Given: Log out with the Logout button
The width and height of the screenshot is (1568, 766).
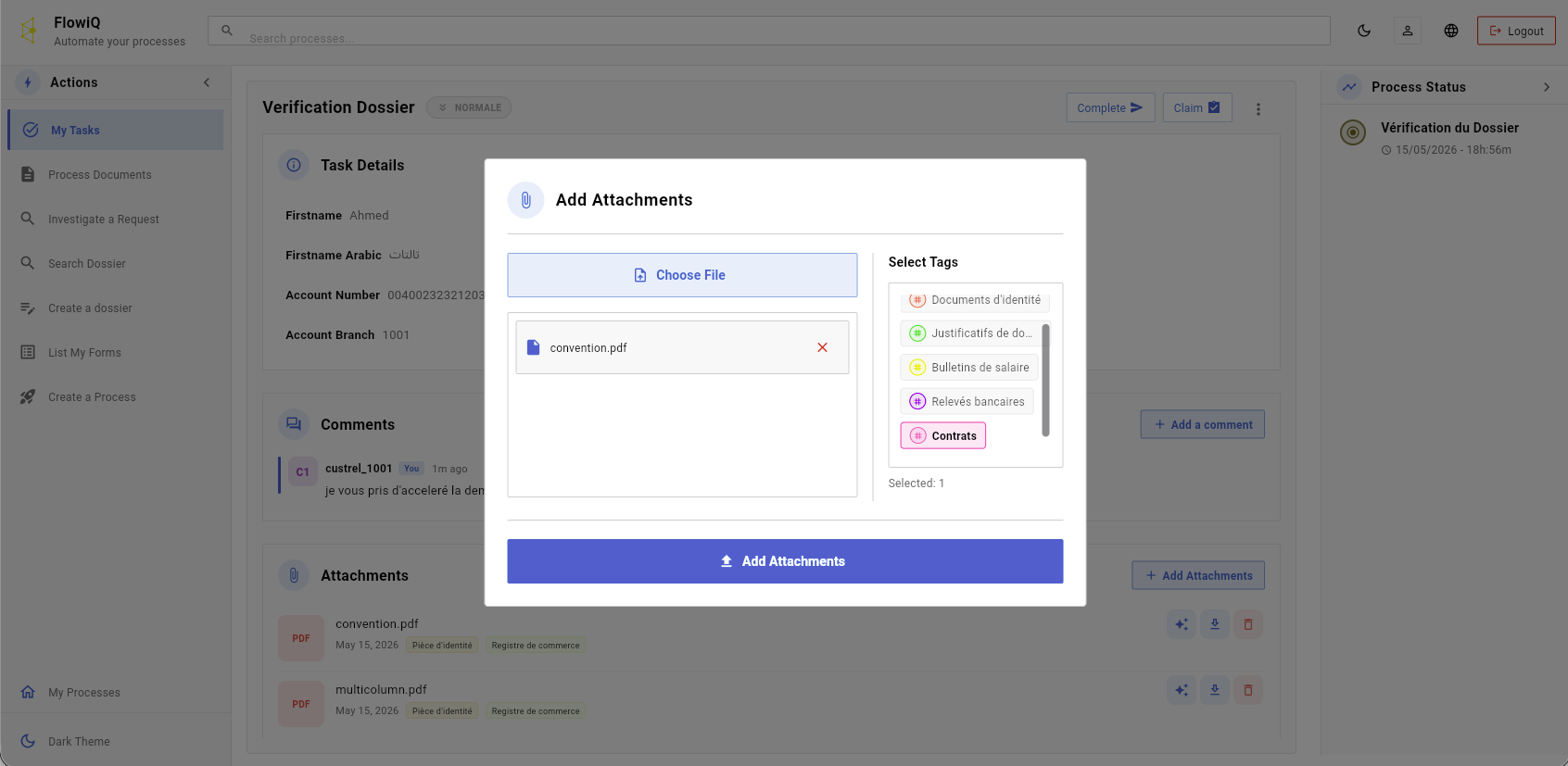Looking at the screenshot, I should click(1516, 31).
